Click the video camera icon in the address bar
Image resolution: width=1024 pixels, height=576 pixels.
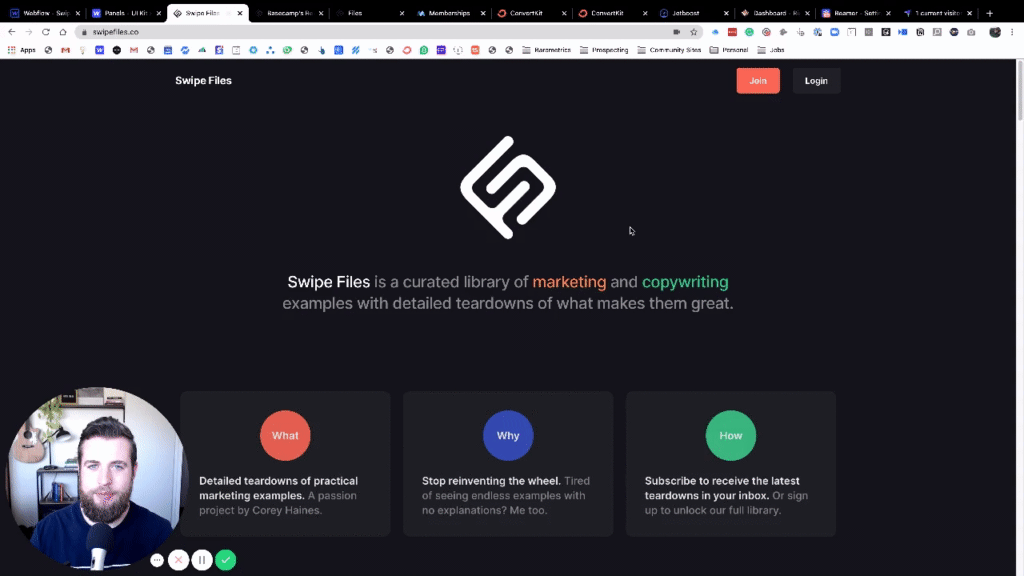tap(677, 31)
